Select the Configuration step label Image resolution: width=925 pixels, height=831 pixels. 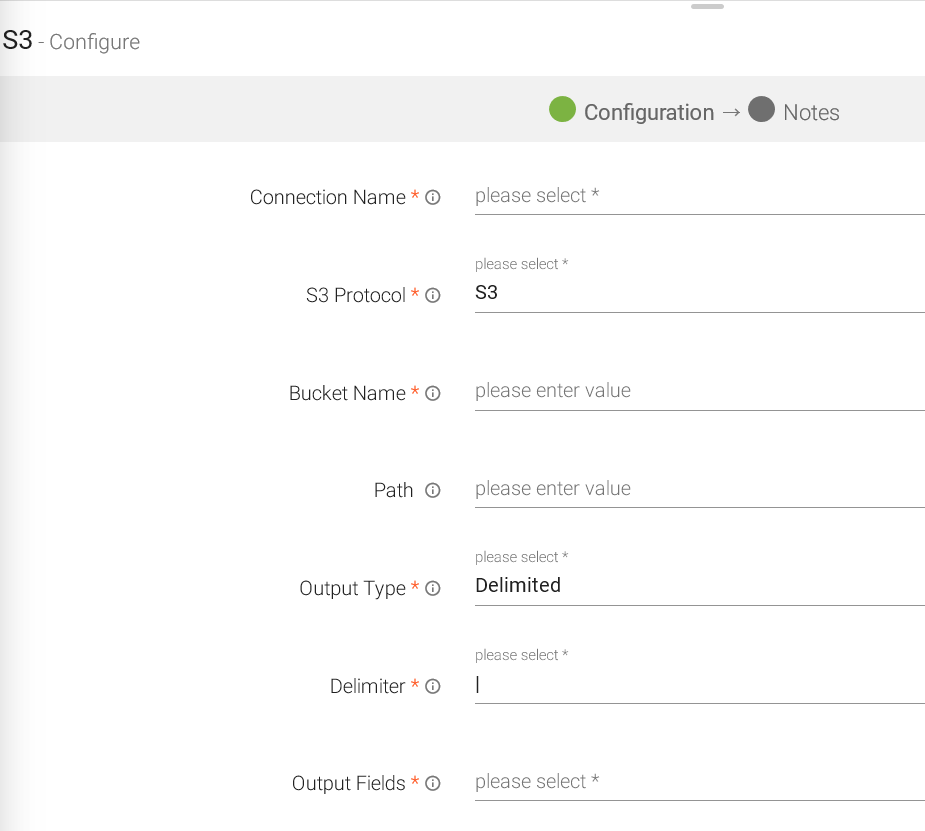point(649,113)
